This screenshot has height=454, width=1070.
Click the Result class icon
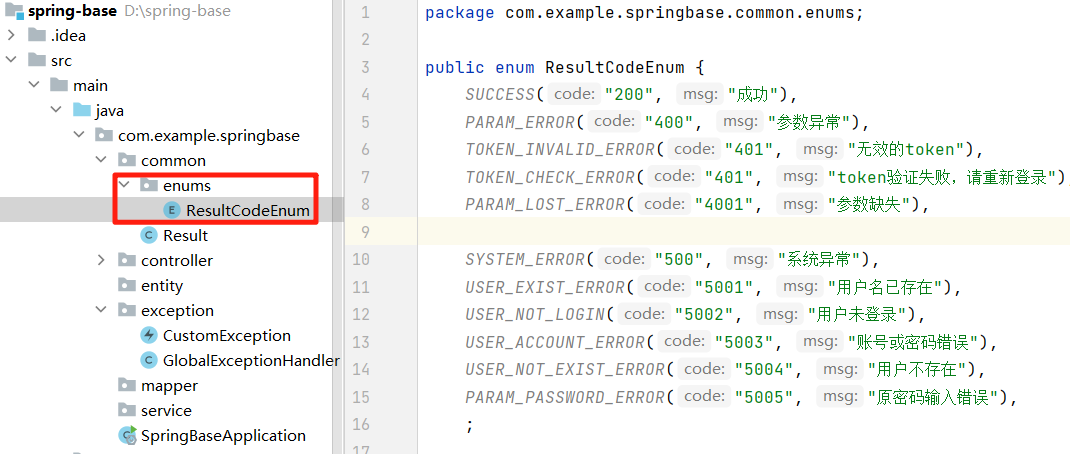[148, 236]
